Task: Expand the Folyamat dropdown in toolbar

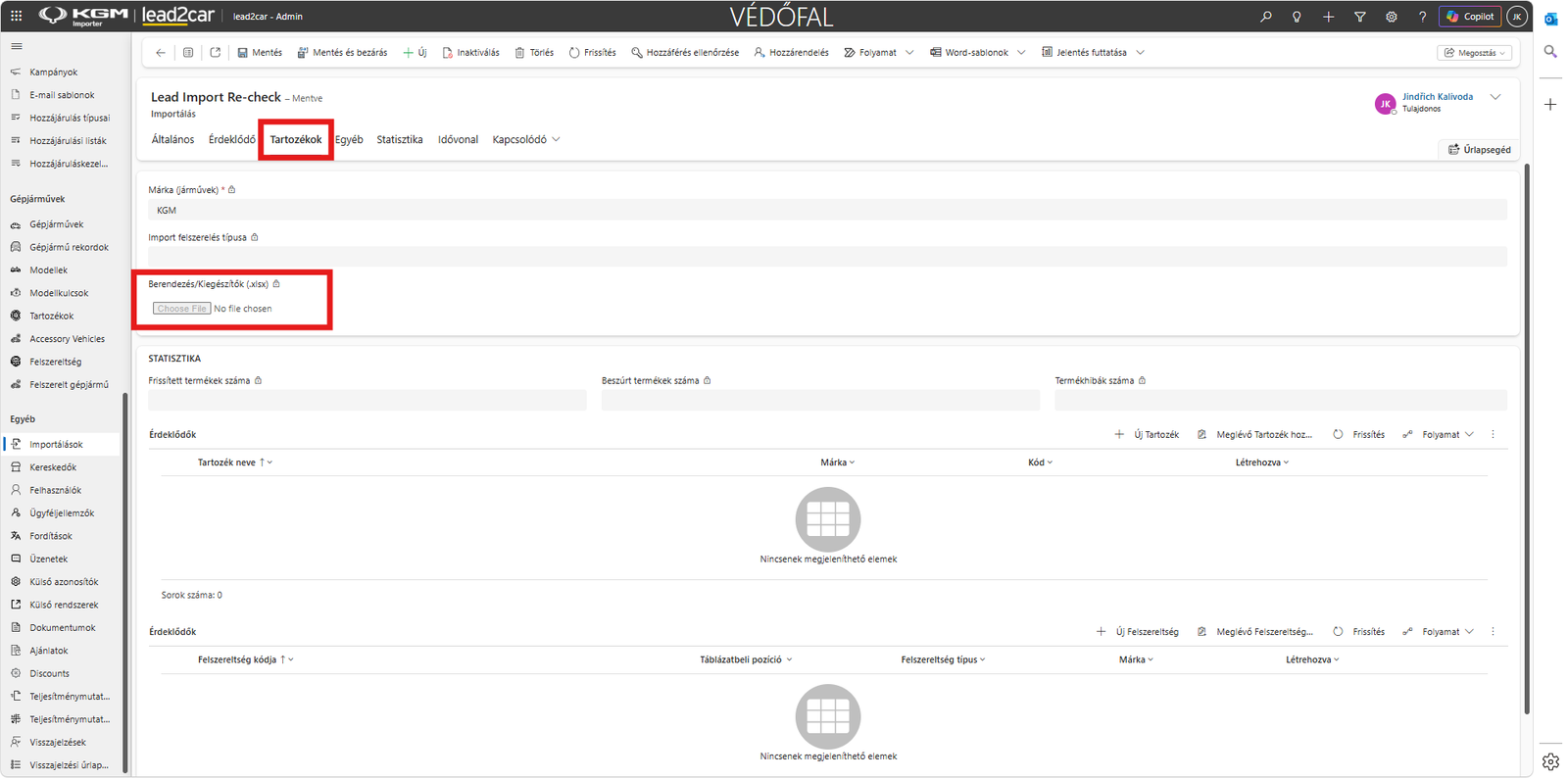Action: click(x=909, y=53)
